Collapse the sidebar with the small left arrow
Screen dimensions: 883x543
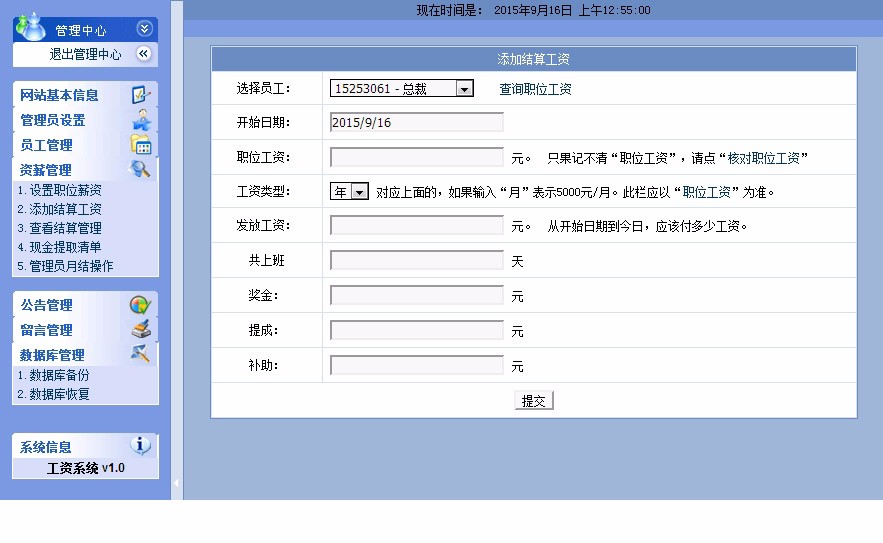click(x=176, y=483)
